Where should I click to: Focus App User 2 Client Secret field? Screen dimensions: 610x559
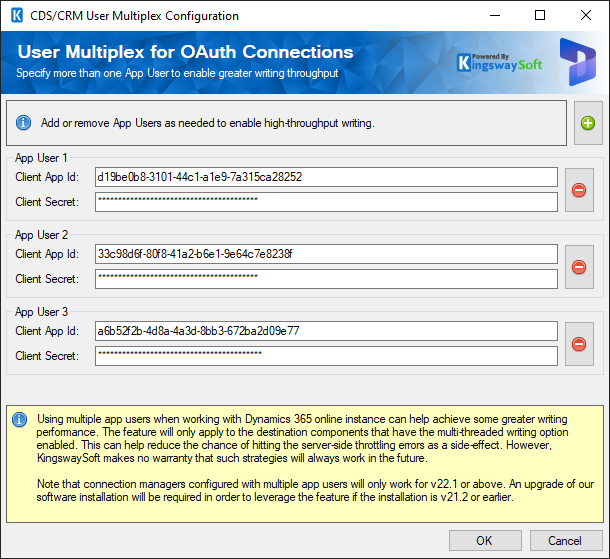tap(326, 279)
